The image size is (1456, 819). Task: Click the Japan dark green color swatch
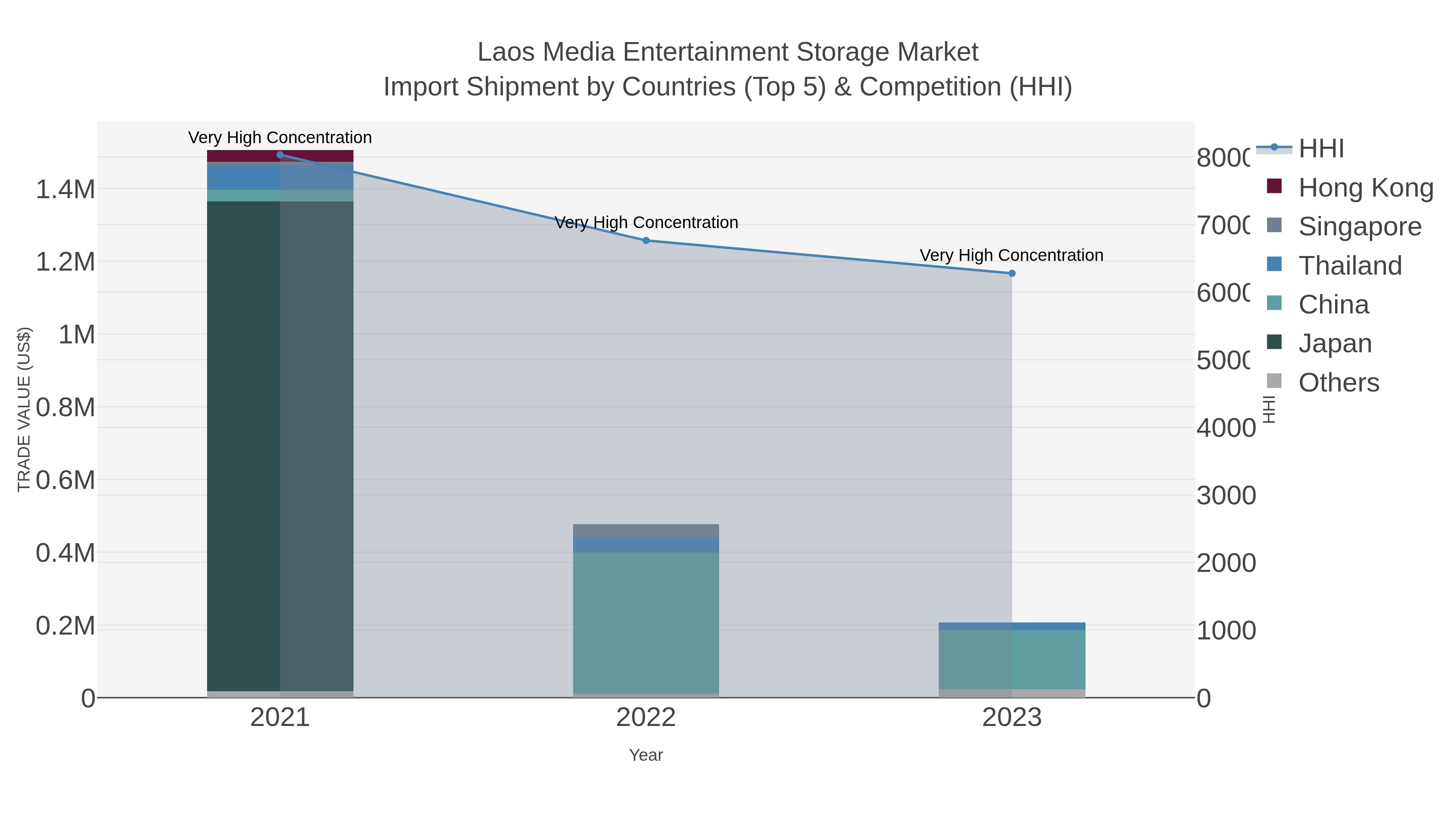1274,342
